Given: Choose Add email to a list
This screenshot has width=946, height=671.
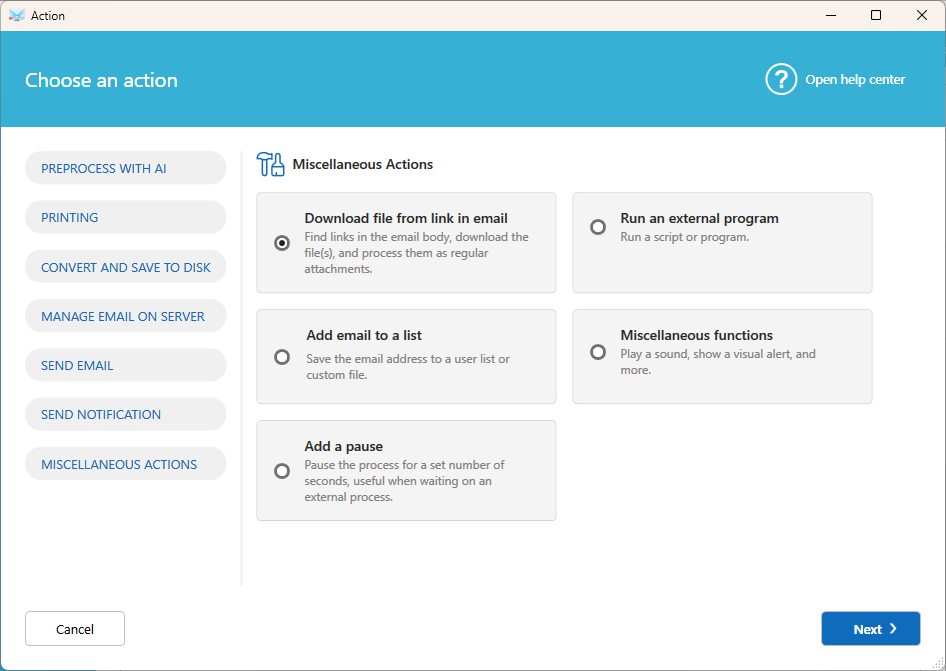Looking at the screenshot, I should click(282, 357).
